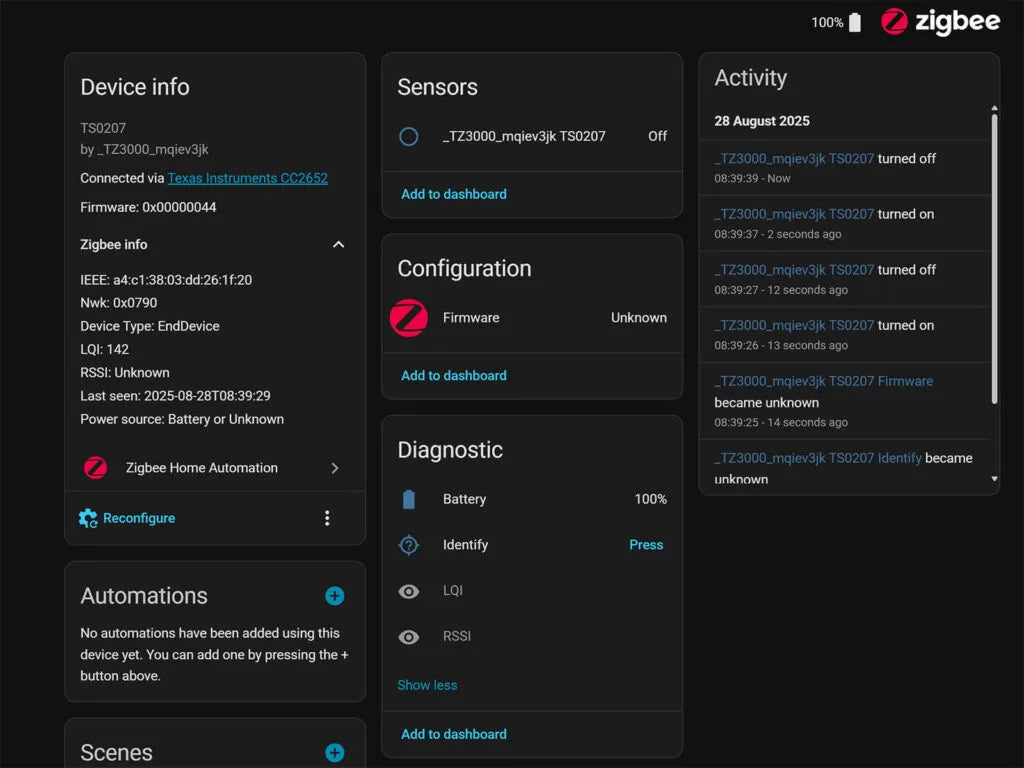The width and height of the screenshot is (1024, 768).
Task: Click the Reconfigure gear icon
Action: point(88,518)
